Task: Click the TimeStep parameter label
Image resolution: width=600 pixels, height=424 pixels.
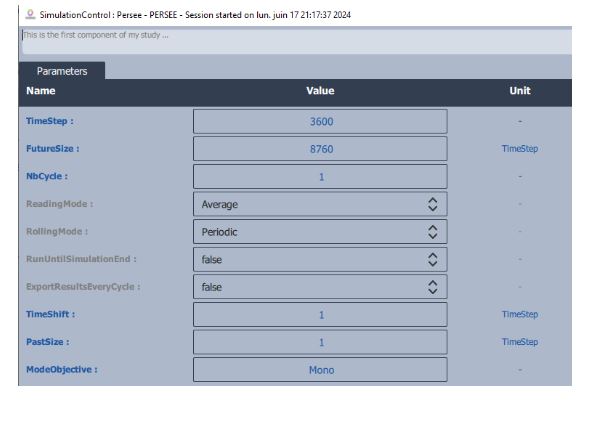Action: [50, 121]
